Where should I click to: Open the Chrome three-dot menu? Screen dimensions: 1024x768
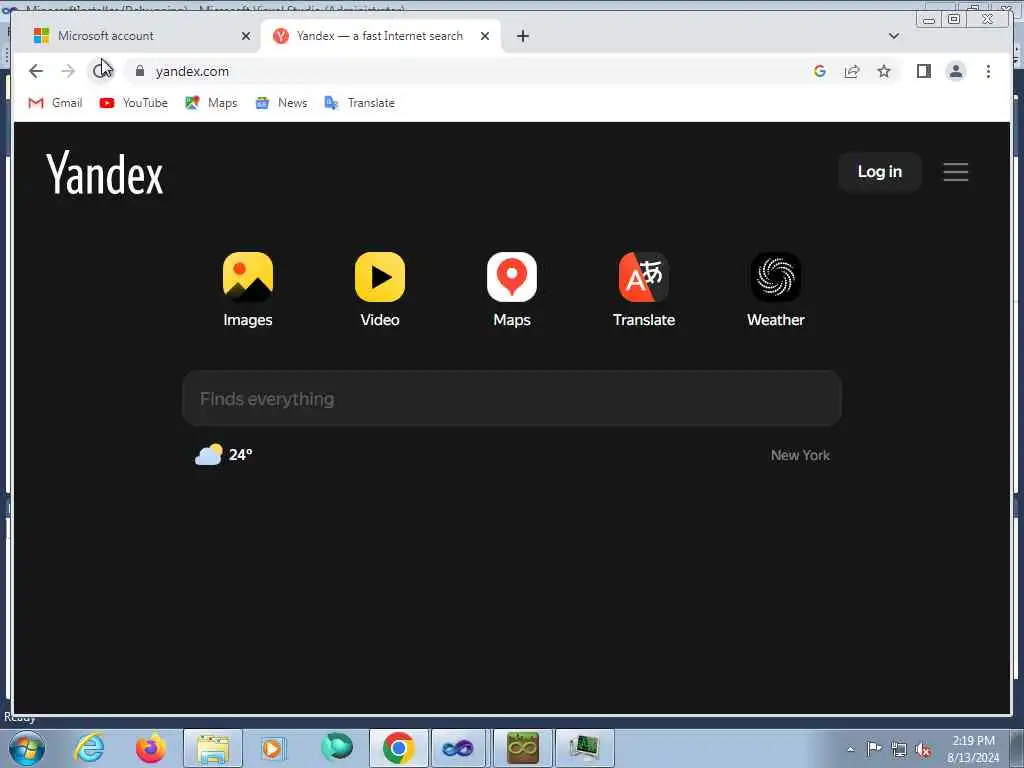pyautogui.click(x=988, y=71)
